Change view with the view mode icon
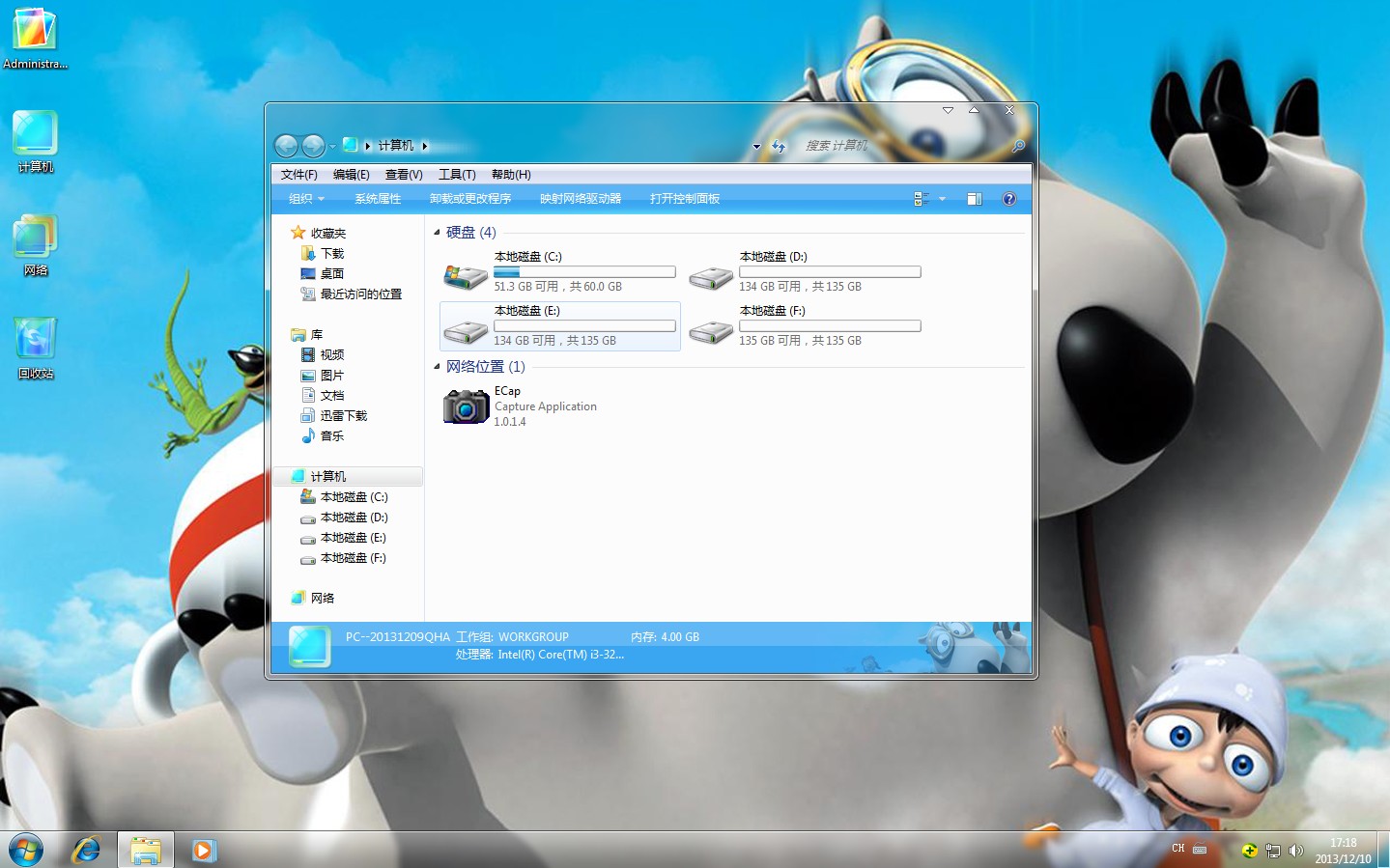 point(921,199)
